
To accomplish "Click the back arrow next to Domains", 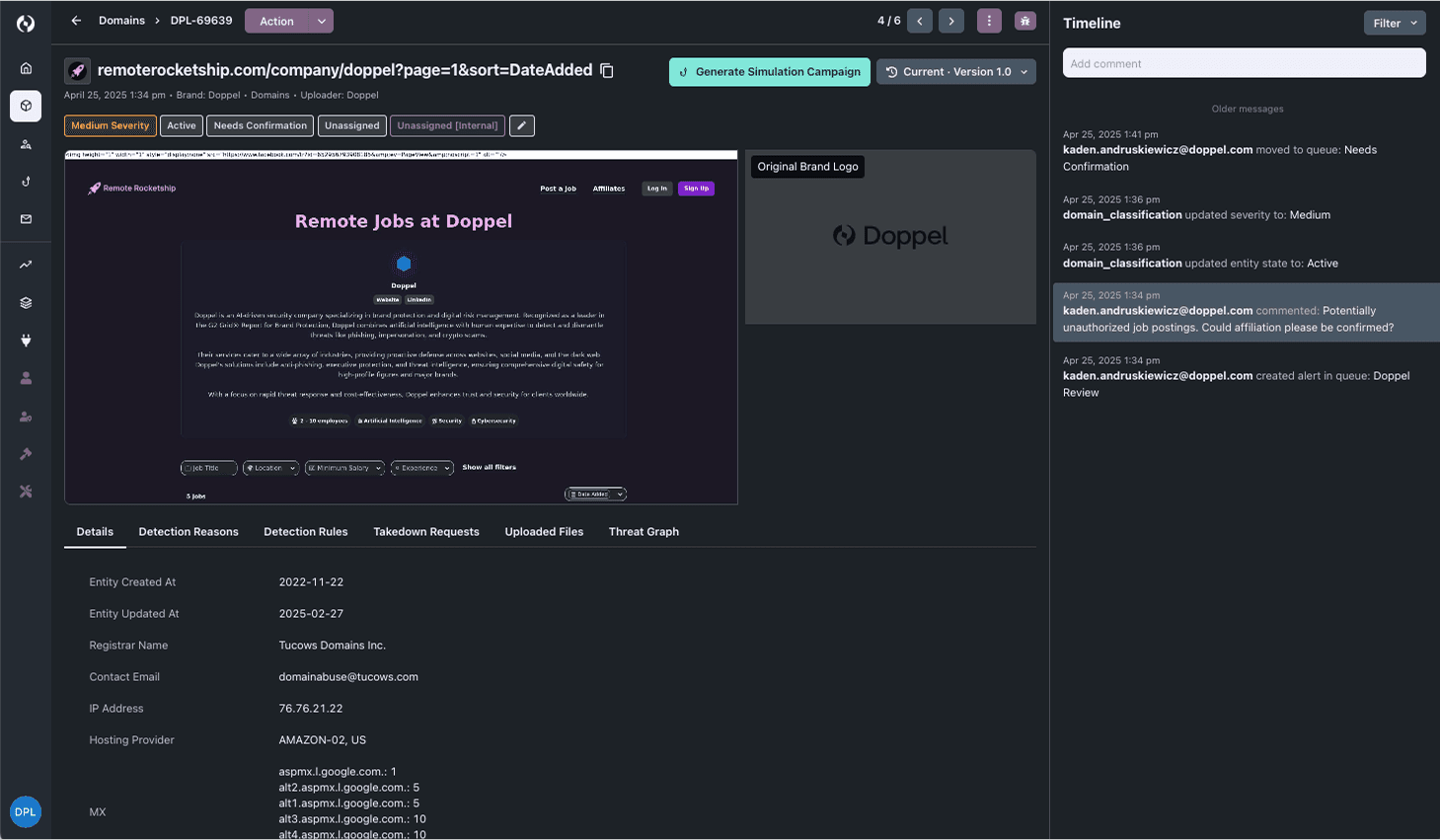I will pos(76,21).
